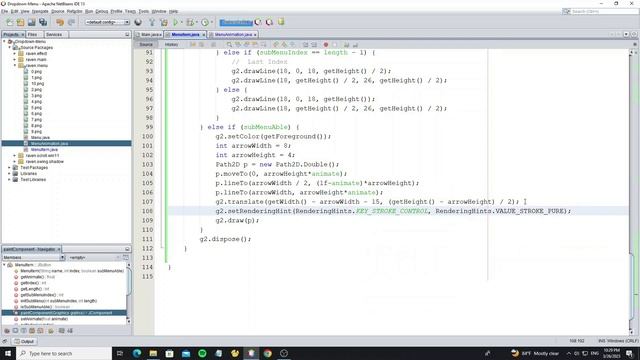The height and width of the screenshot is (360, 640).
Task: Expand the Test Libraries node
Action: coord(9,180)
